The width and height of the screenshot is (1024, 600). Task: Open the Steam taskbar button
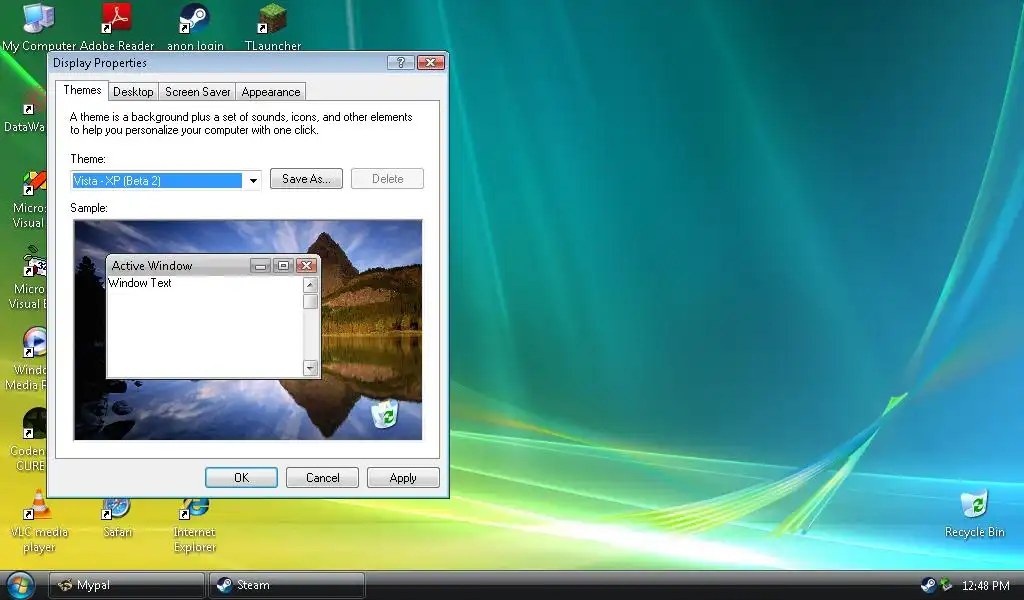click(x=287, y=585)
